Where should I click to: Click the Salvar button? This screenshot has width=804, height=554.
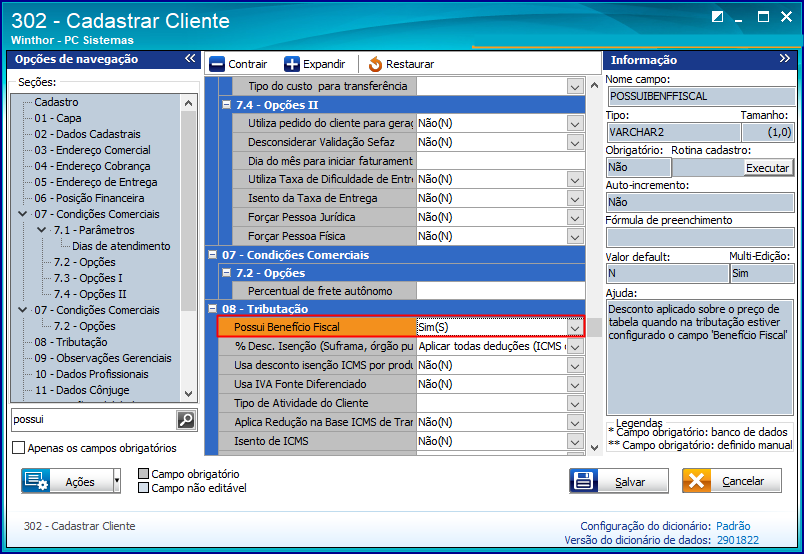coord(619,481)
